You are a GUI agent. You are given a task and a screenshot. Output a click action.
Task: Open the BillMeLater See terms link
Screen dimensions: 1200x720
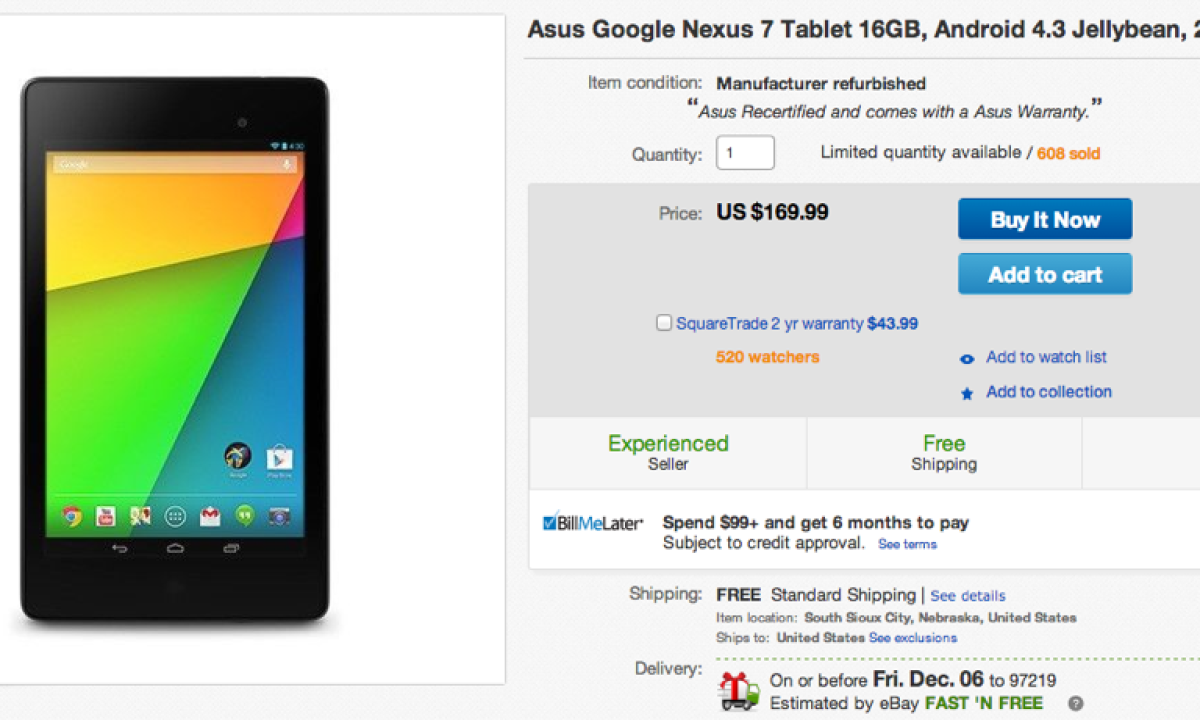tap(907, 544)
